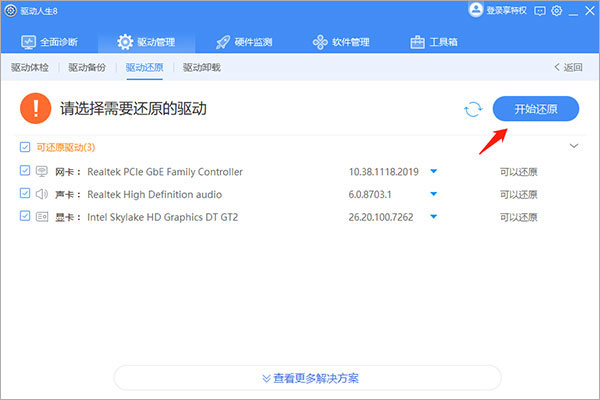Click Realtek PCIe GbE Family Controller text
This screenshot has height=400, width=600.
point(165,172)
